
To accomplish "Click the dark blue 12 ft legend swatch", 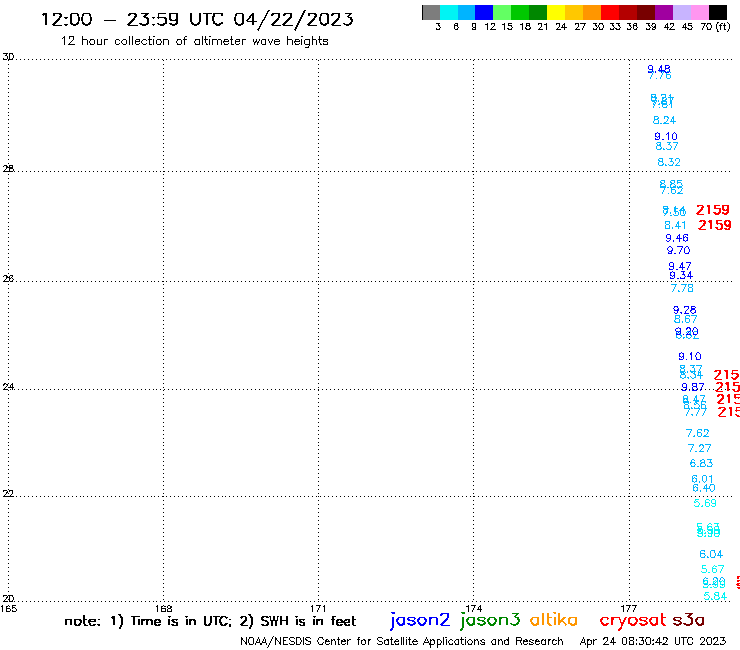I will 484,12.
